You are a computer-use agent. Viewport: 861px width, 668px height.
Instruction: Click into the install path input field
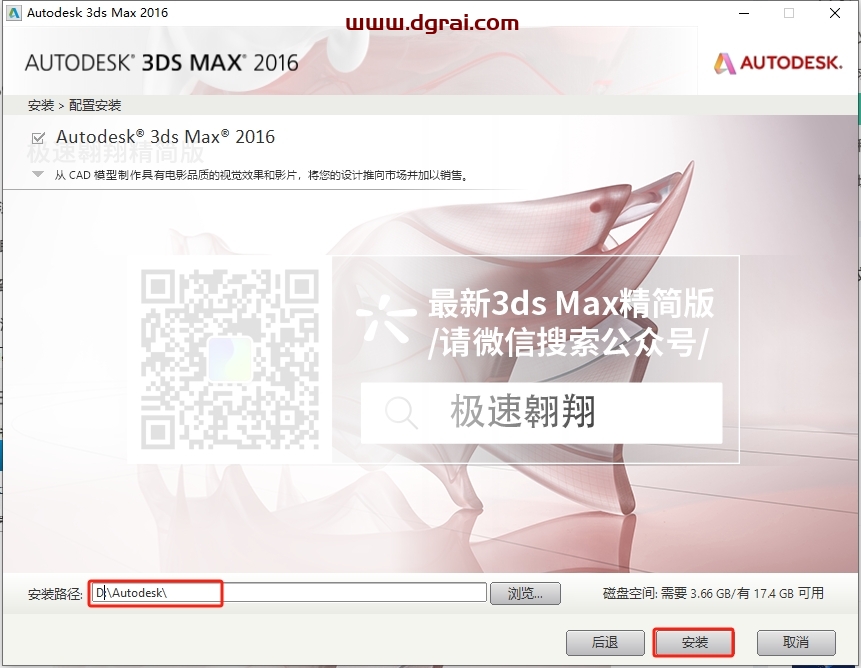(289, 593)
